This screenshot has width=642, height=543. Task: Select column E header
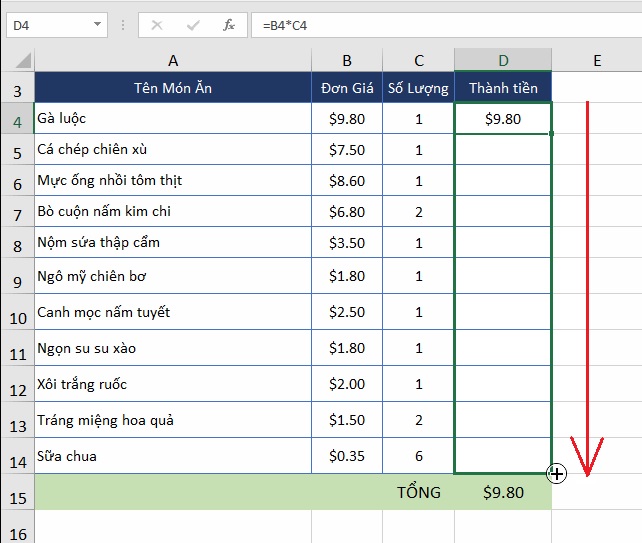click(597, 61)
